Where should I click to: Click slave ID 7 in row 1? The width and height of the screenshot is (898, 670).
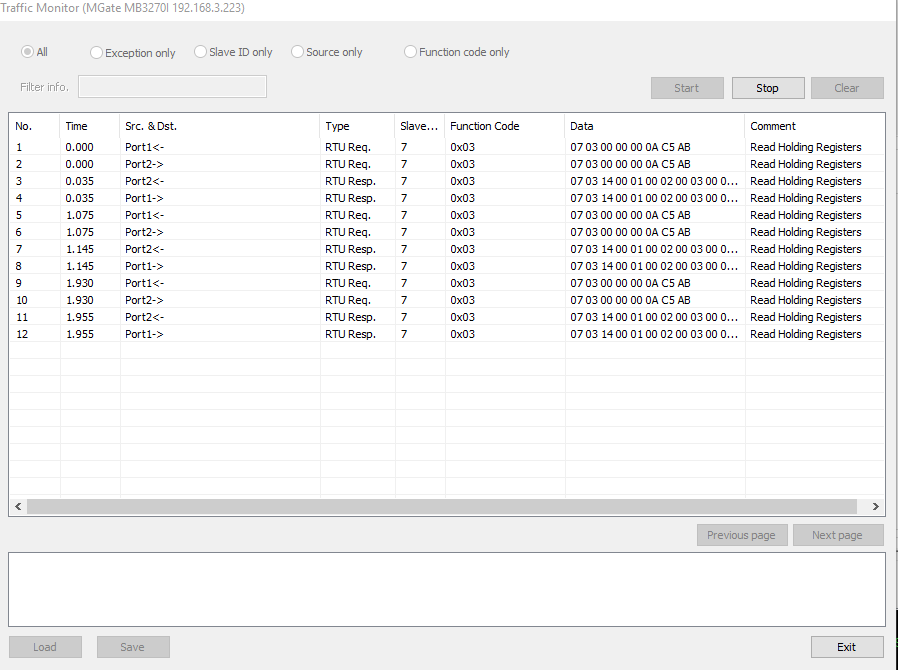coord(404,147)
